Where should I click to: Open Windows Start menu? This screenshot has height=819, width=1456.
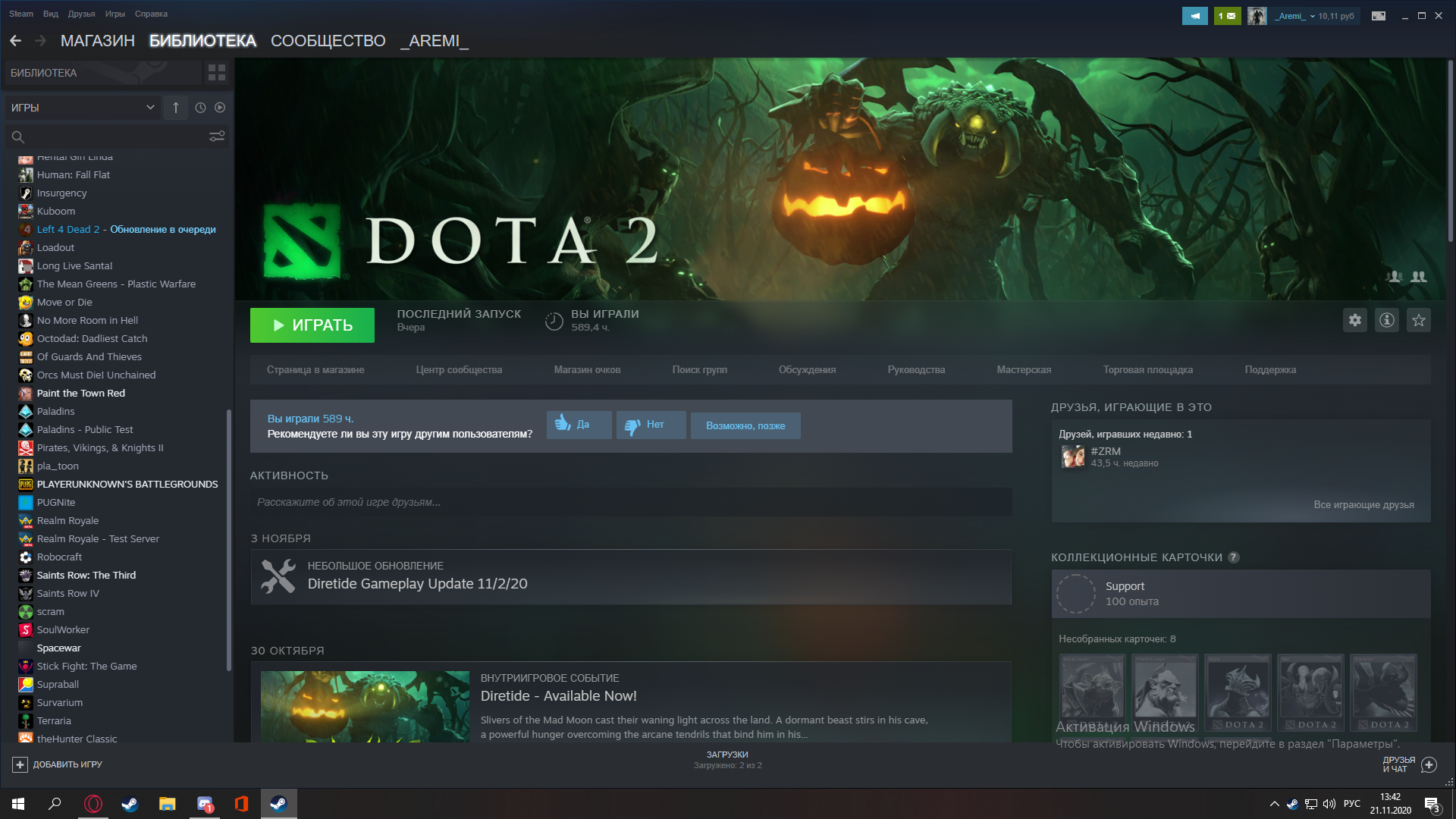(18, 804)
